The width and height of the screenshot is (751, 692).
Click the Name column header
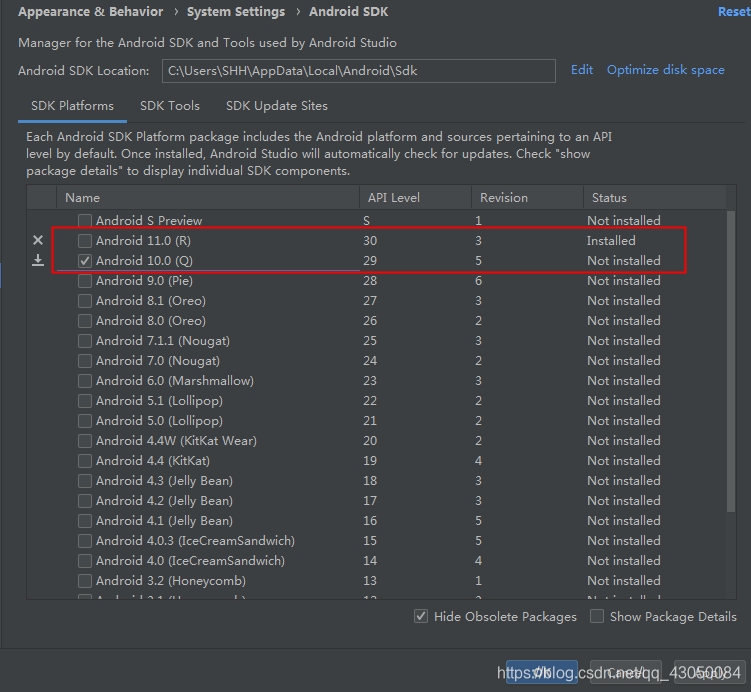click(208, 197)
